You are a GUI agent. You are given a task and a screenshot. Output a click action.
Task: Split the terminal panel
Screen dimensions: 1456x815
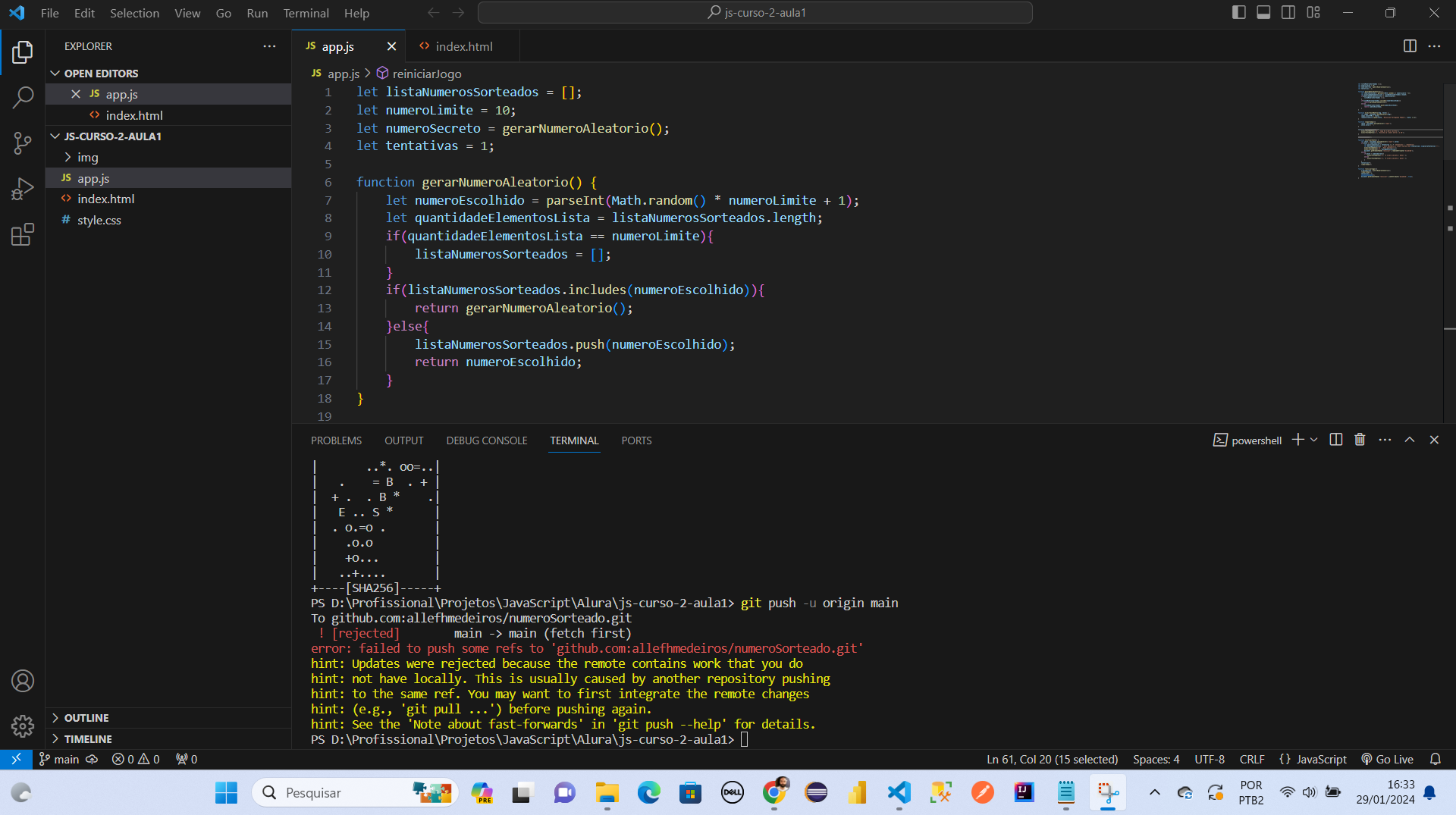point(1336,440)
